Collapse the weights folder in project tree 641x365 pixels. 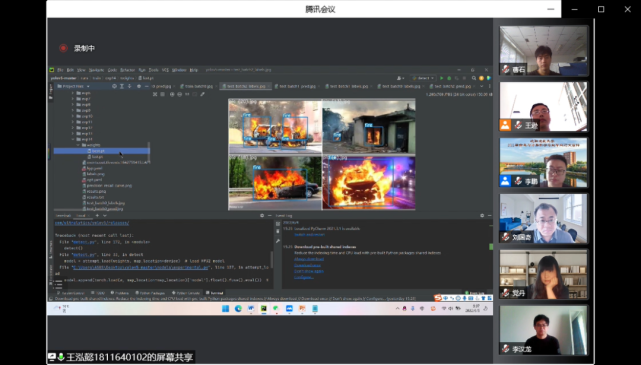tap(78, 145)
